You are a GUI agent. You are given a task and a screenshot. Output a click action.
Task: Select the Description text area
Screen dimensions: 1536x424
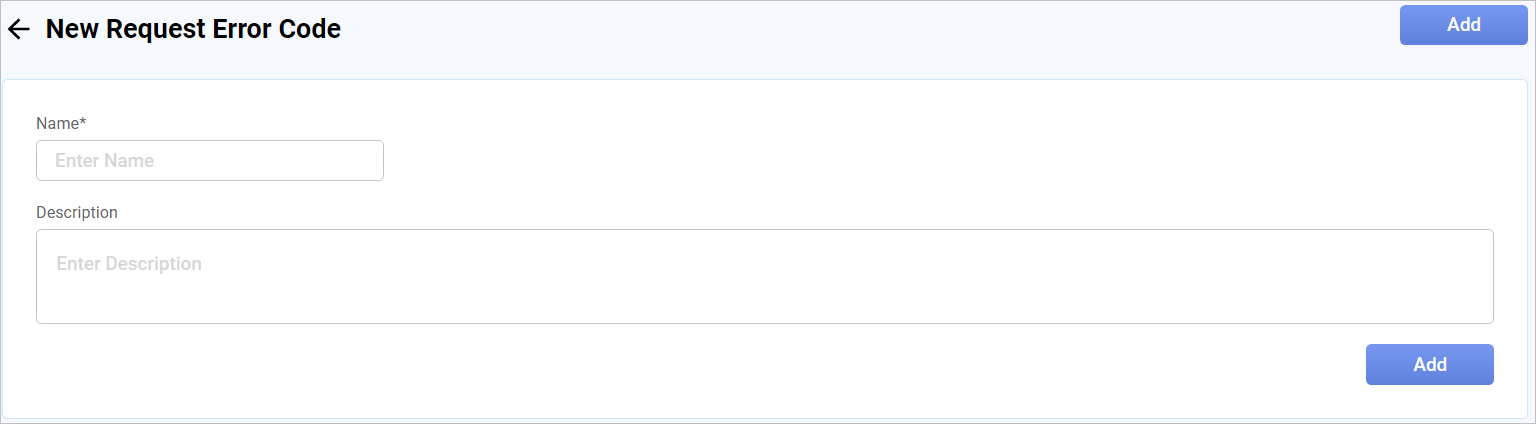click(764, 277)
